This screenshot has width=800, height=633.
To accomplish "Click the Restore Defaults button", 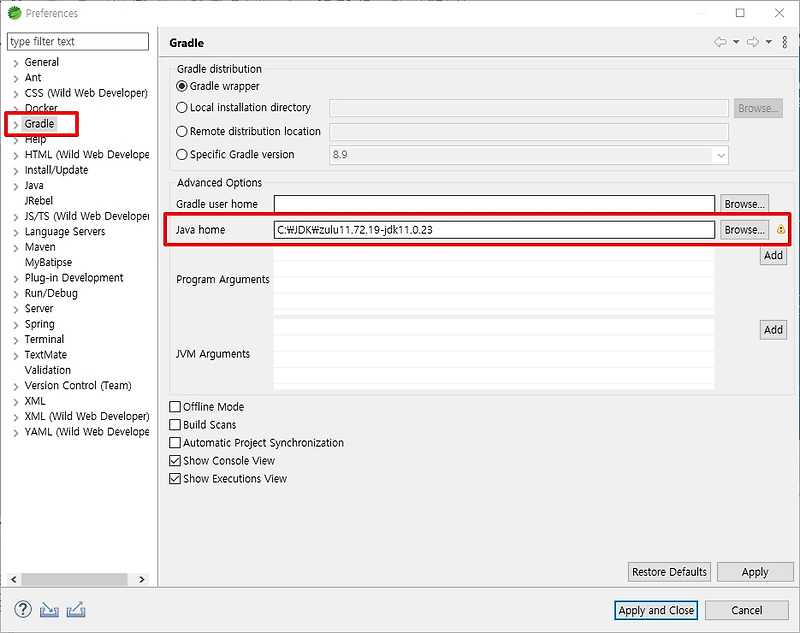I will (669, 571).
